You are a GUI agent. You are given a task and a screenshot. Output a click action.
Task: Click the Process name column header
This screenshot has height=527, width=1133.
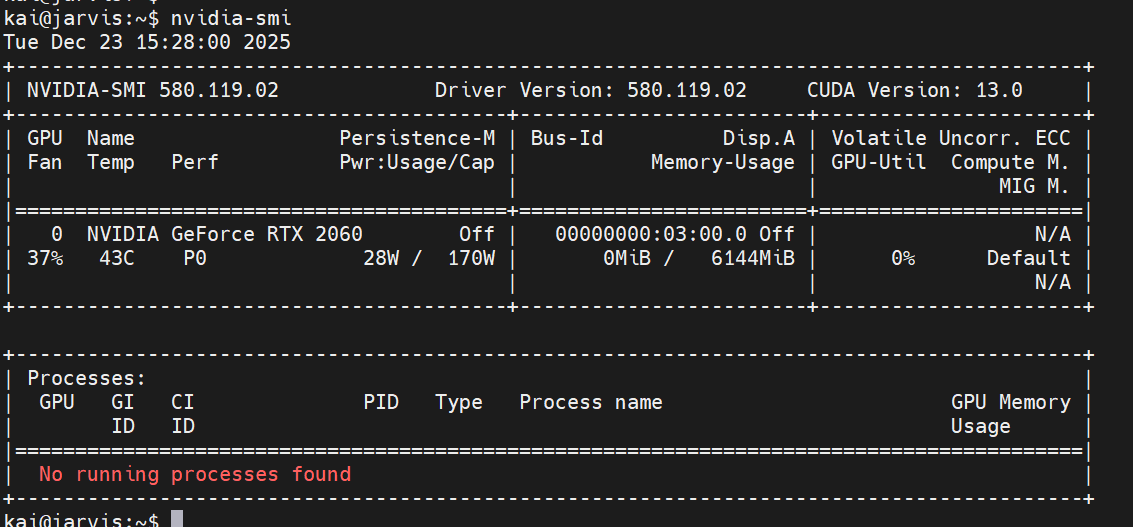[590, 402]
